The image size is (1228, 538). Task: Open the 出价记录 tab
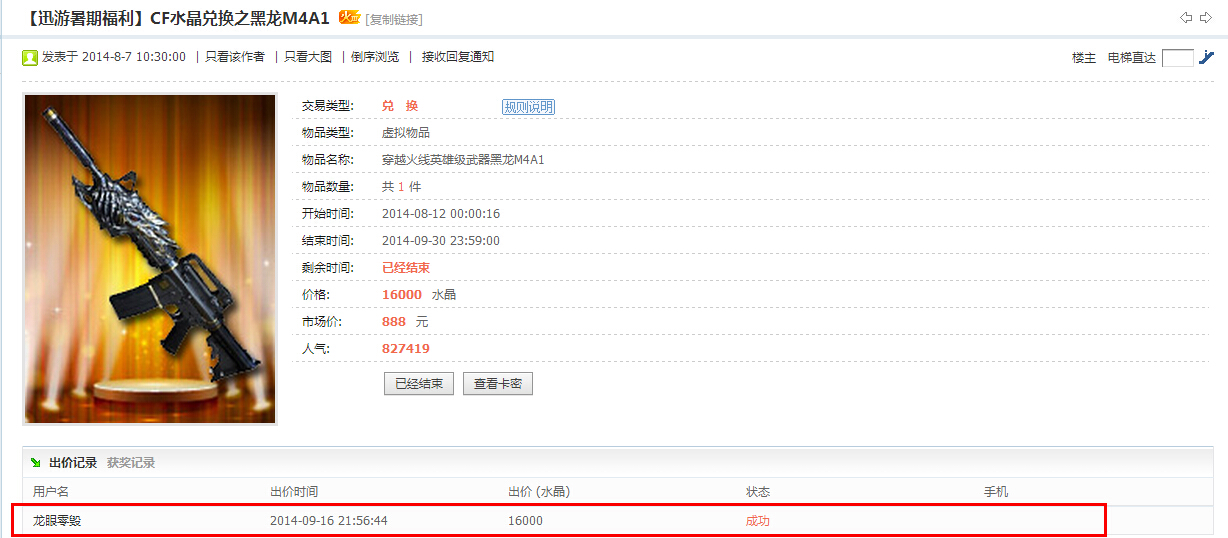point(73,463)
